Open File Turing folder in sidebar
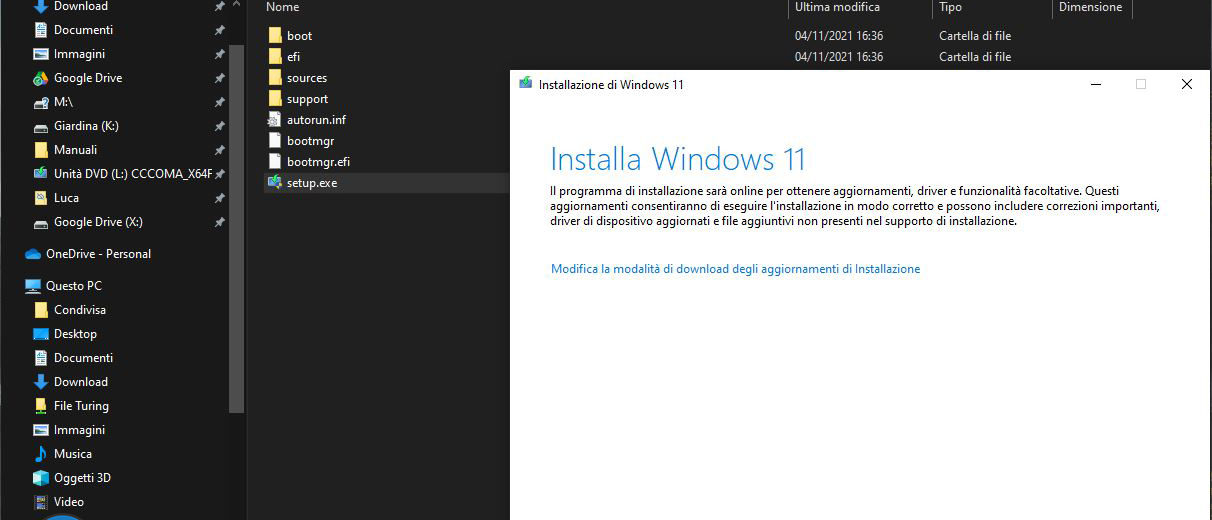This screenshot has height=520, width=1212. point(81,406)
